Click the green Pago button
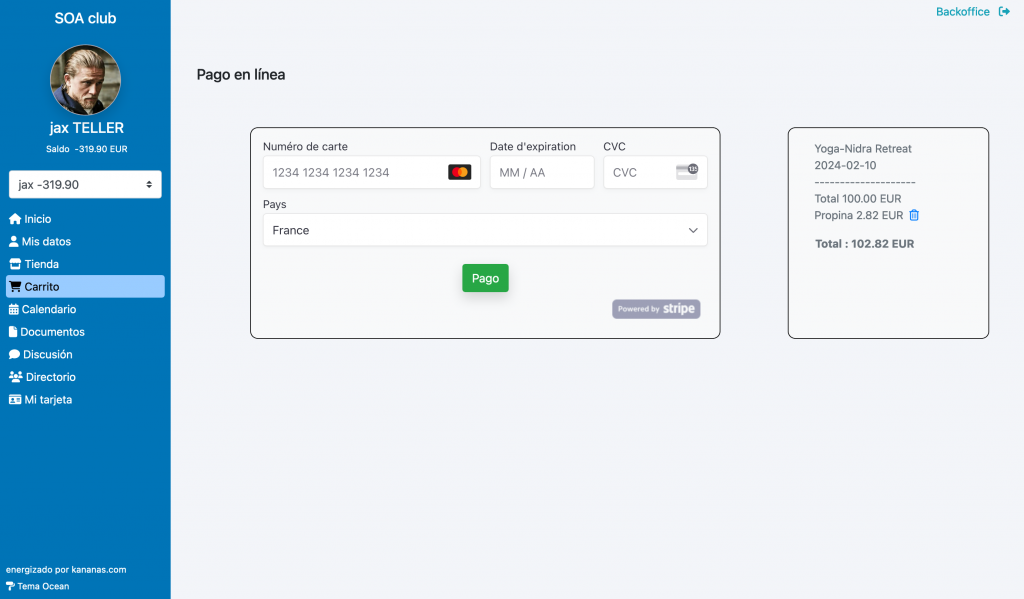The image size is (1024, 599). (x=485, y=278)
